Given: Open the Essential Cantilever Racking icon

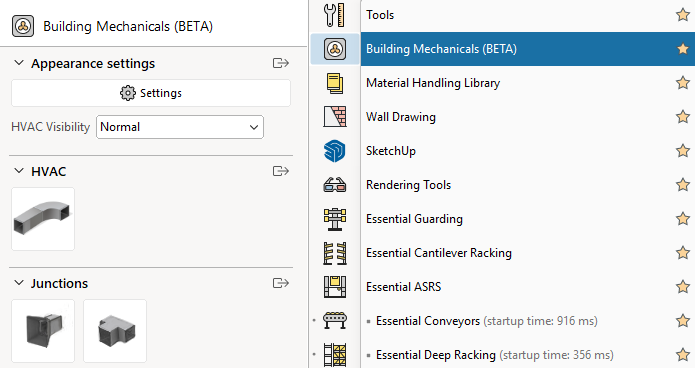Looking at the screenshot, I should point(335,253).
